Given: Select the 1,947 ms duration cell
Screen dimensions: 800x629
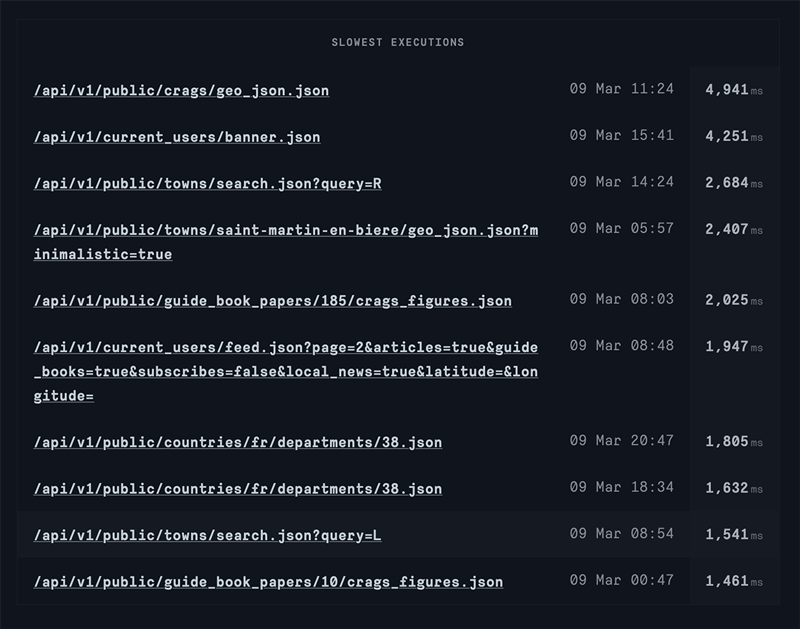Looking at the screenshot, I should click(733, 346).
